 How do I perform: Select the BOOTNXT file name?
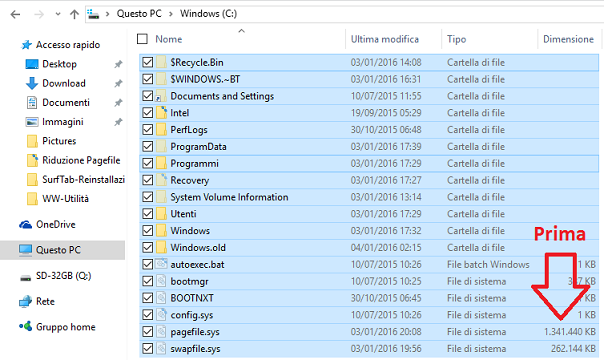[192, 298]
